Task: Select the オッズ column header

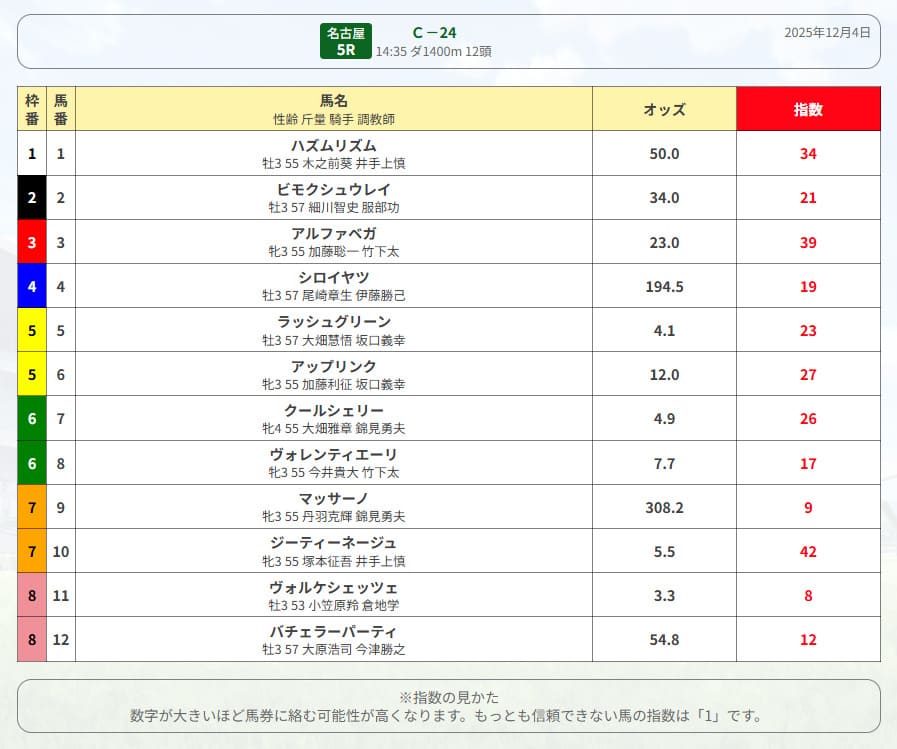Action: coord(664,109)
